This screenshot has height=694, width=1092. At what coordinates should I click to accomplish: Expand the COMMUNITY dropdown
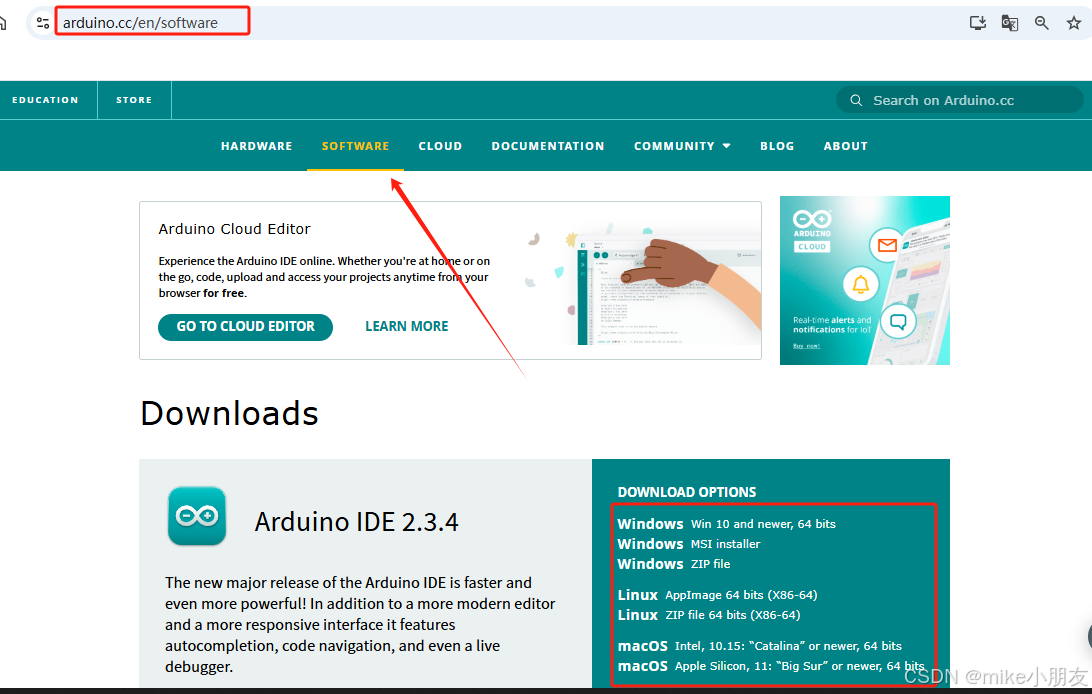click(x=682, y=146)
